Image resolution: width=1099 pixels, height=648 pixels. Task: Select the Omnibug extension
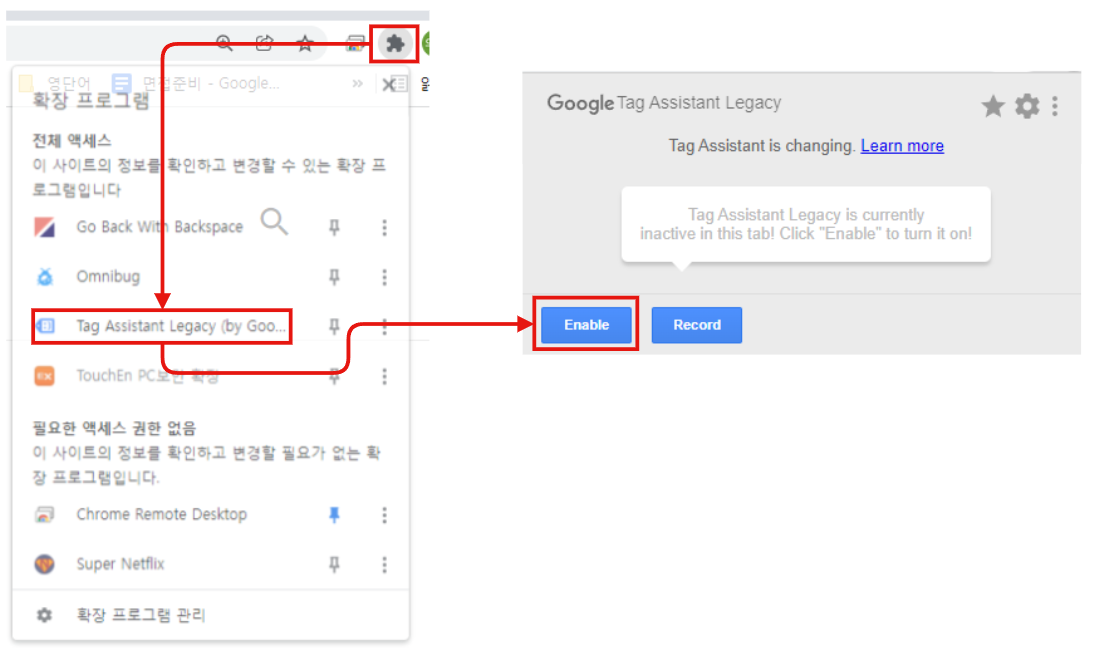point(108,277)
